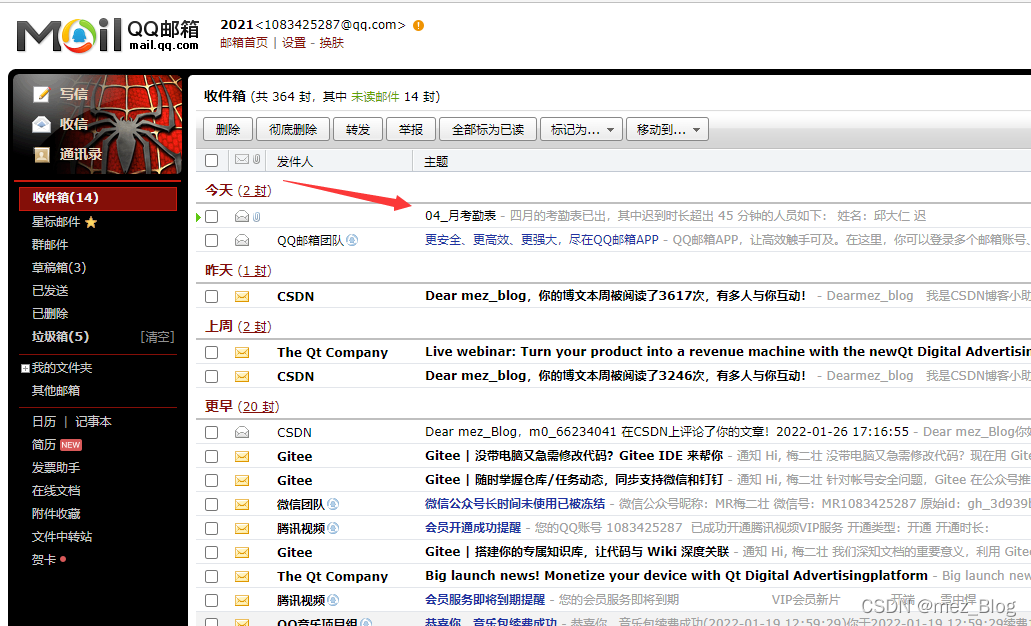This screenshot has height=626, width=1031.
Task: Click the red dot beside 贺卡
Action: click(63, 560)
